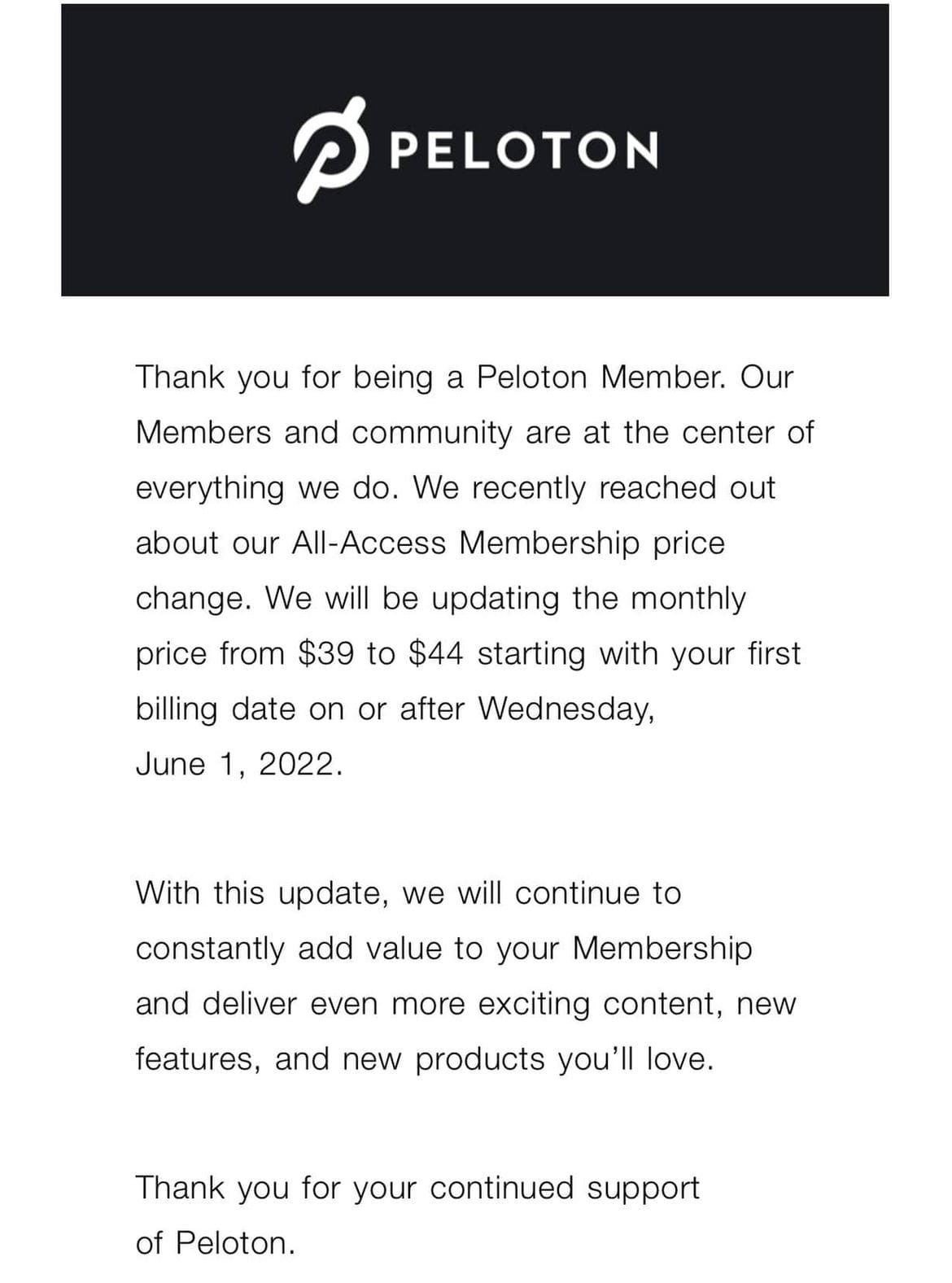Click the phrase "Thank you for being a Peloton Member"
Screen dimensions: 952x1283
tap(429, 377)
